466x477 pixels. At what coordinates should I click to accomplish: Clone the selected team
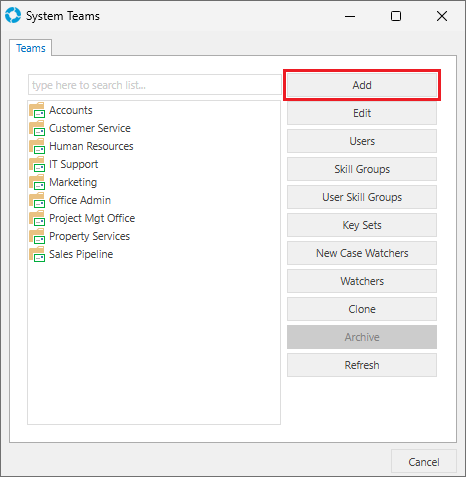pos(362,309)
